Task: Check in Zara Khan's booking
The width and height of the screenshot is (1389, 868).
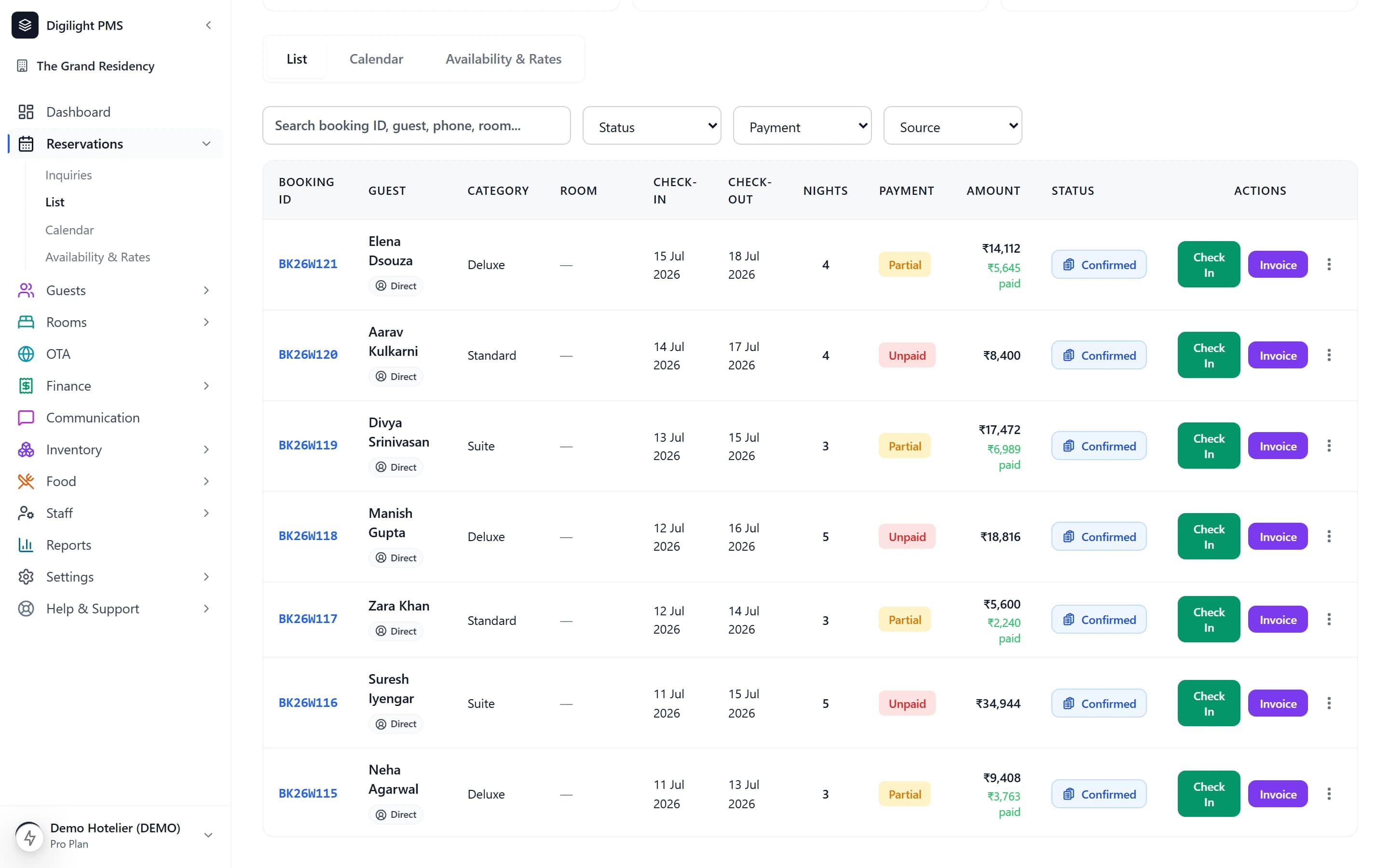Action: click(x=1208, y=620)
